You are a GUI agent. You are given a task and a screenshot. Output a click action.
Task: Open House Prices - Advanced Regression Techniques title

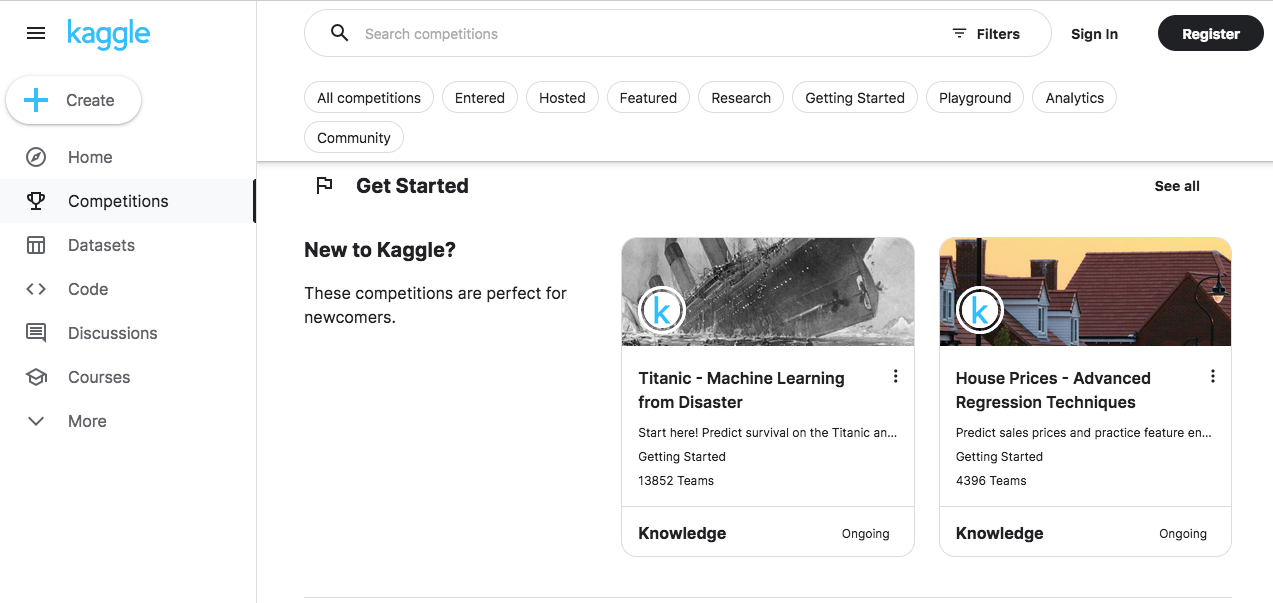click(1053, 390)
